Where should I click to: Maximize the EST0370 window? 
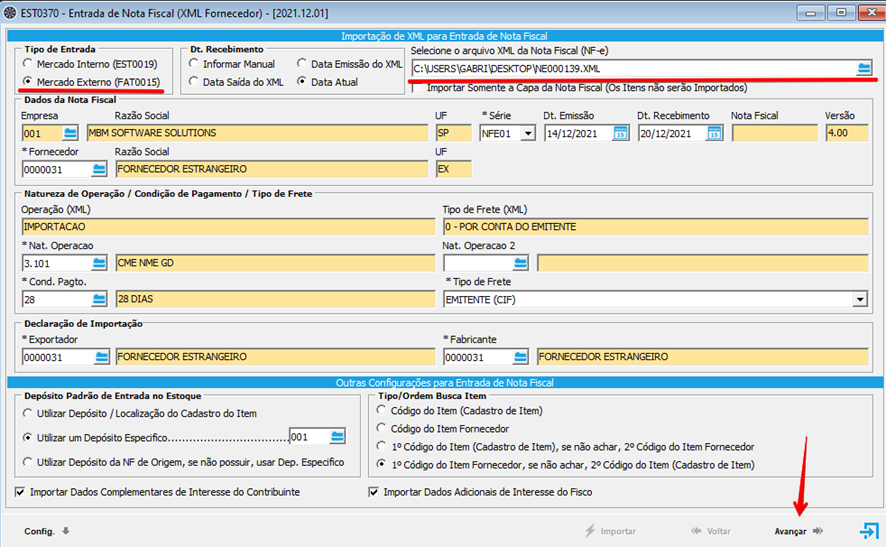point(841,12)
